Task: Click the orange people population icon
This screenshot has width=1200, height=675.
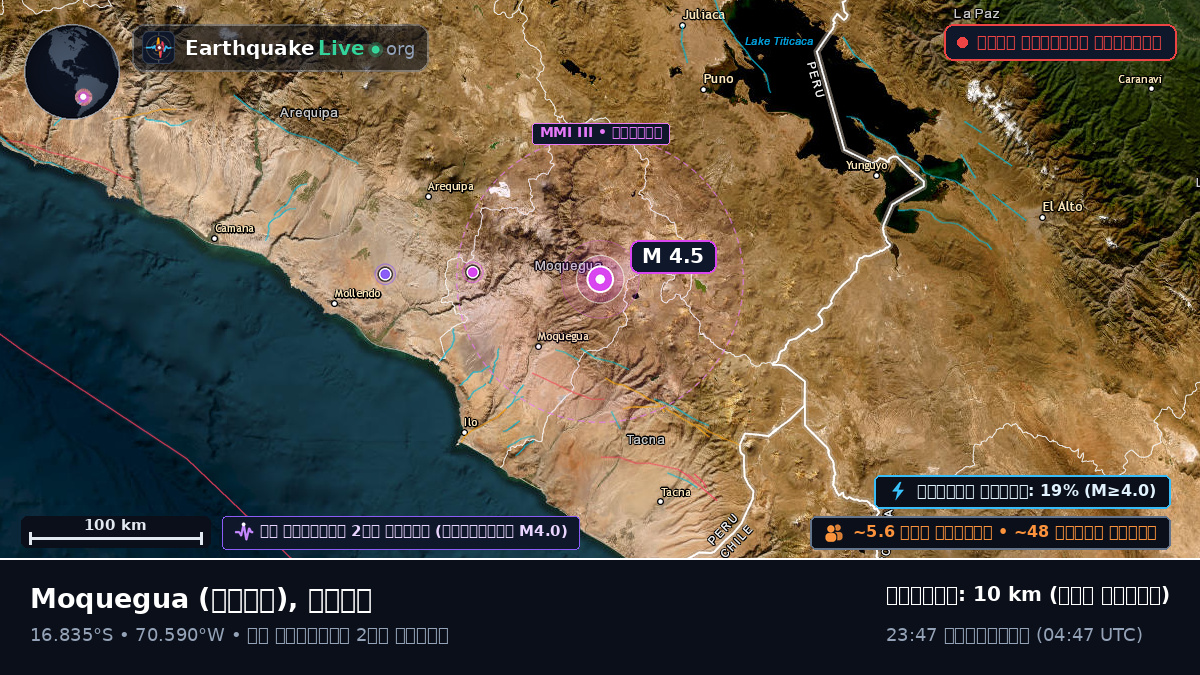Action: point(834,533)
